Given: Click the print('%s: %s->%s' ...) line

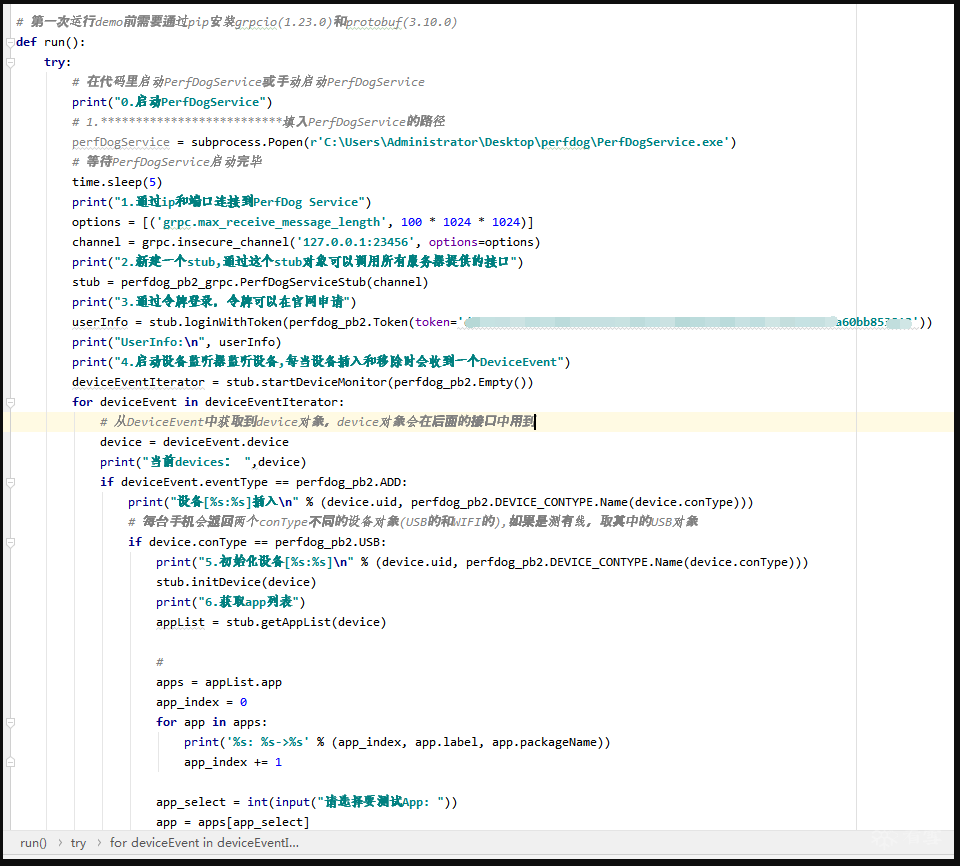Looking at the screenshot, I should coord(397,742).
